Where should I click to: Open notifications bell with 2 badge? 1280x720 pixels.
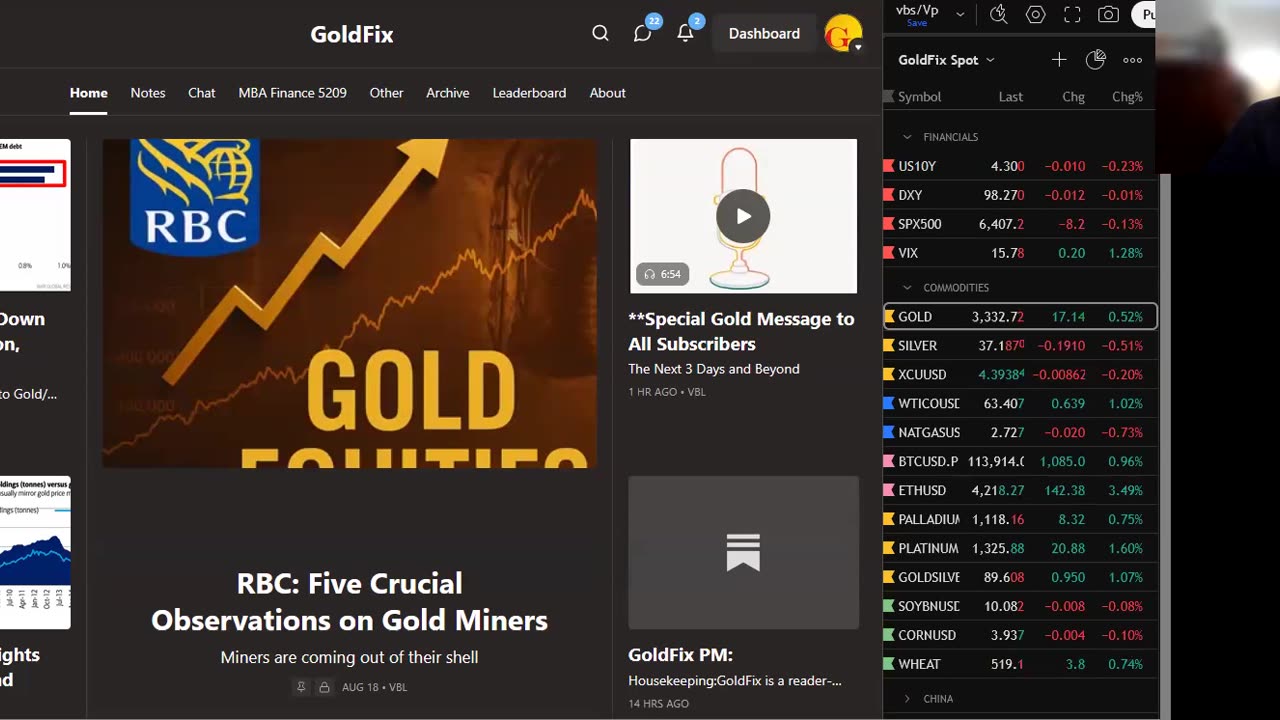tap(686, 33)
